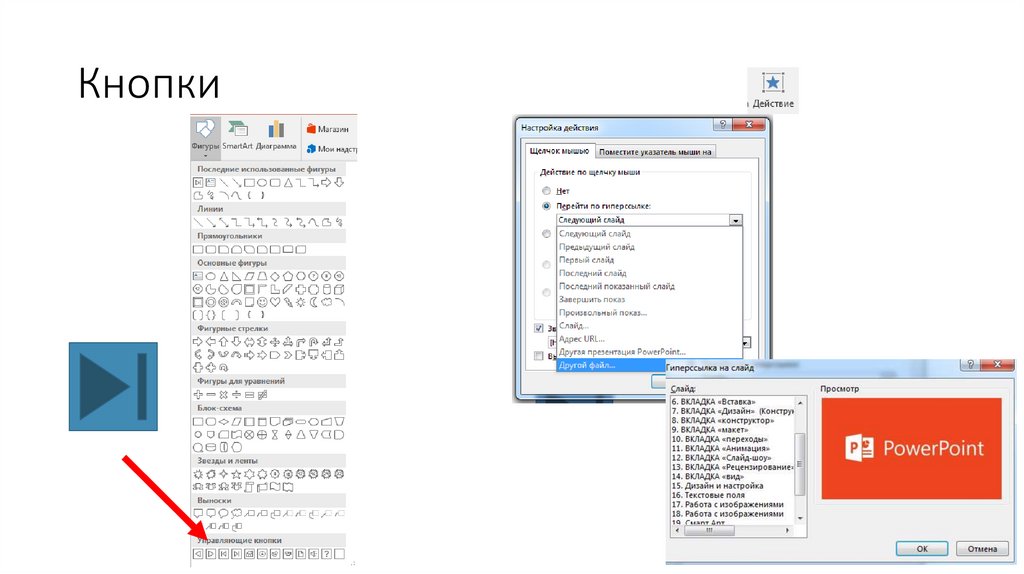Screen dimensions: 1024x574
Task: Click OK in Гиперссылка на слайд dialog
Action: (922, 549)
